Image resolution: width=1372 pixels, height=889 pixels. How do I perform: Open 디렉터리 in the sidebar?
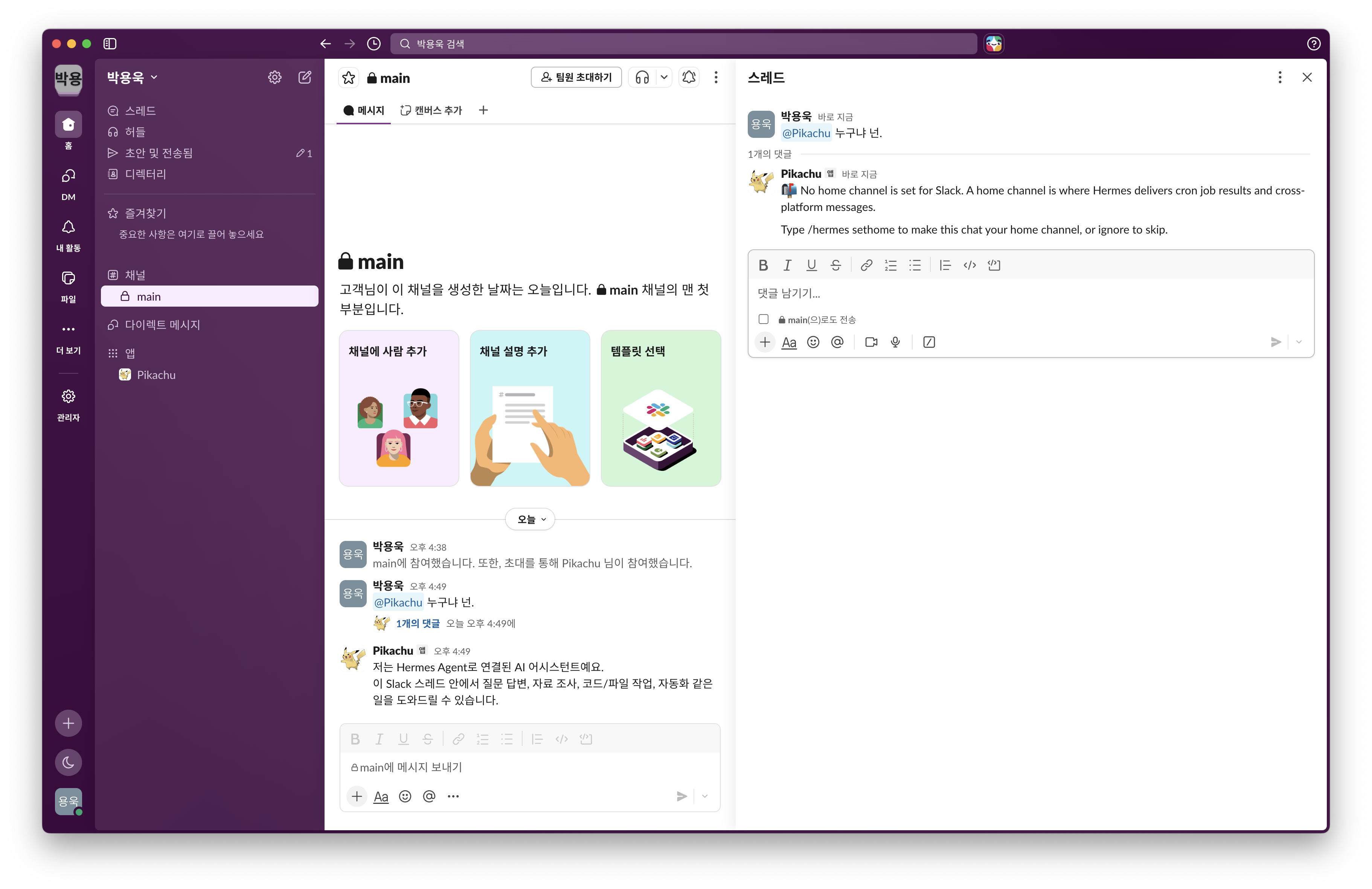(210, 174)
